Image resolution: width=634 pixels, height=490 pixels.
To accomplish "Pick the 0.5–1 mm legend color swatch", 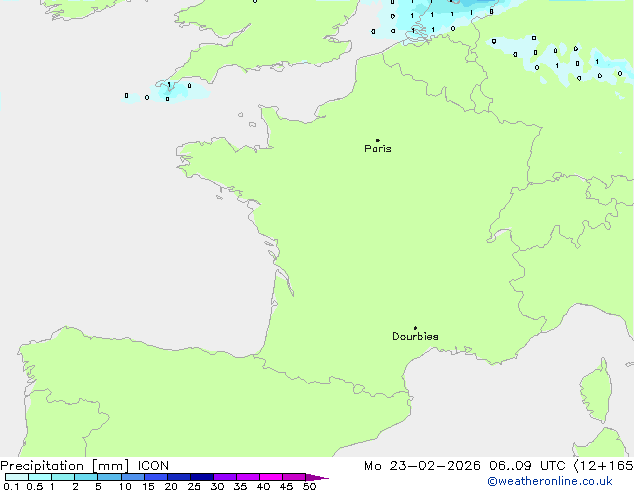I will [40, 477].
